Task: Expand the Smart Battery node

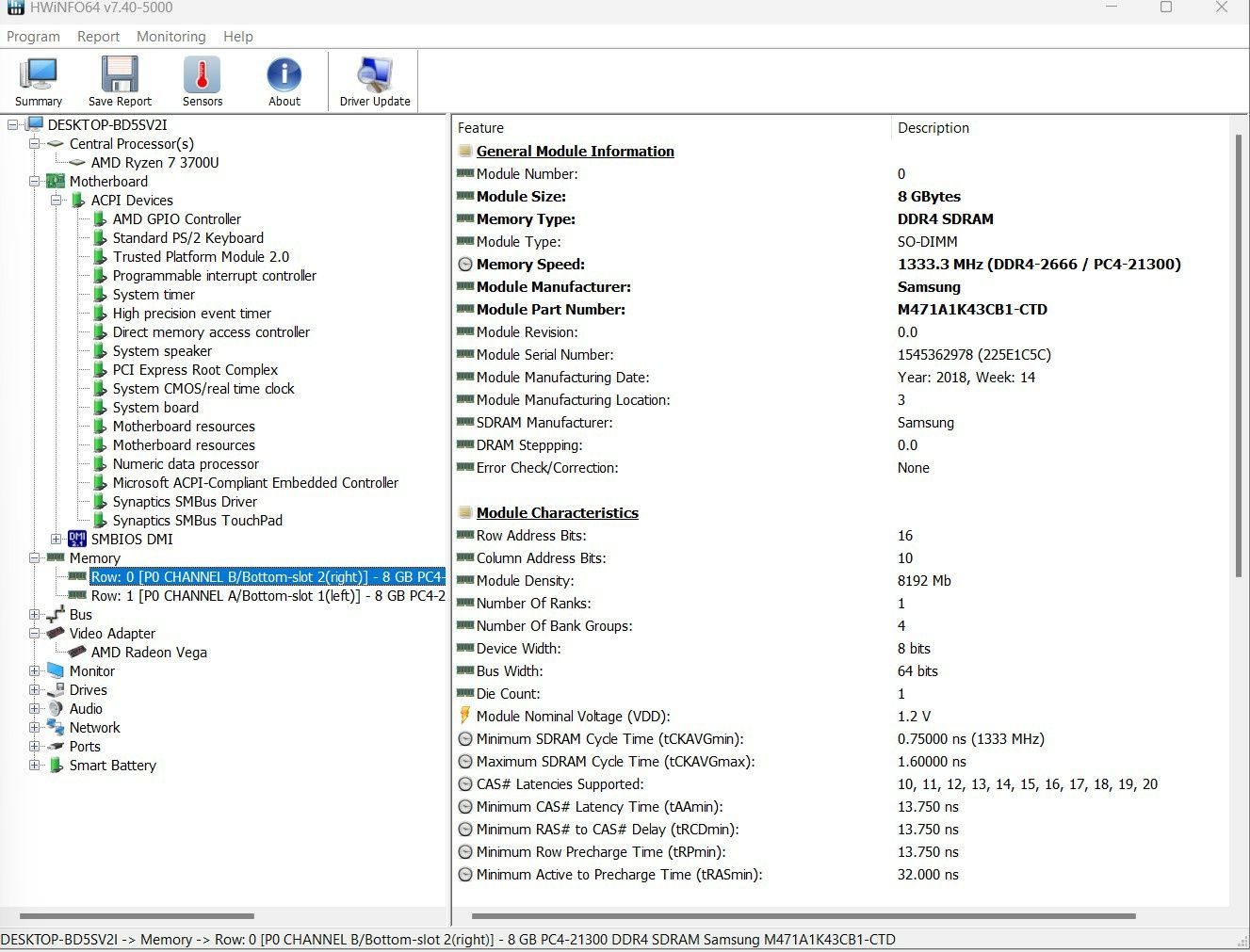Action: (35, 765)
